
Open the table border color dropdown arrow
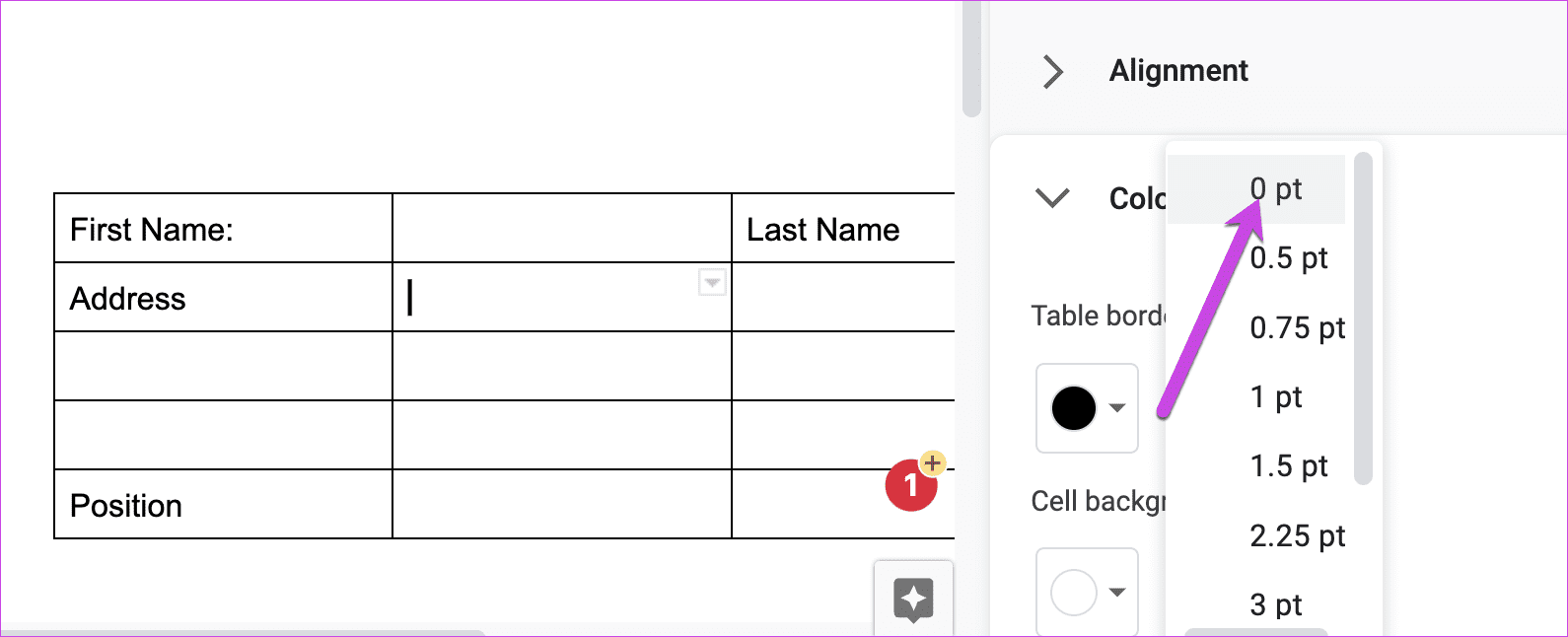(x=1117, y=407)
